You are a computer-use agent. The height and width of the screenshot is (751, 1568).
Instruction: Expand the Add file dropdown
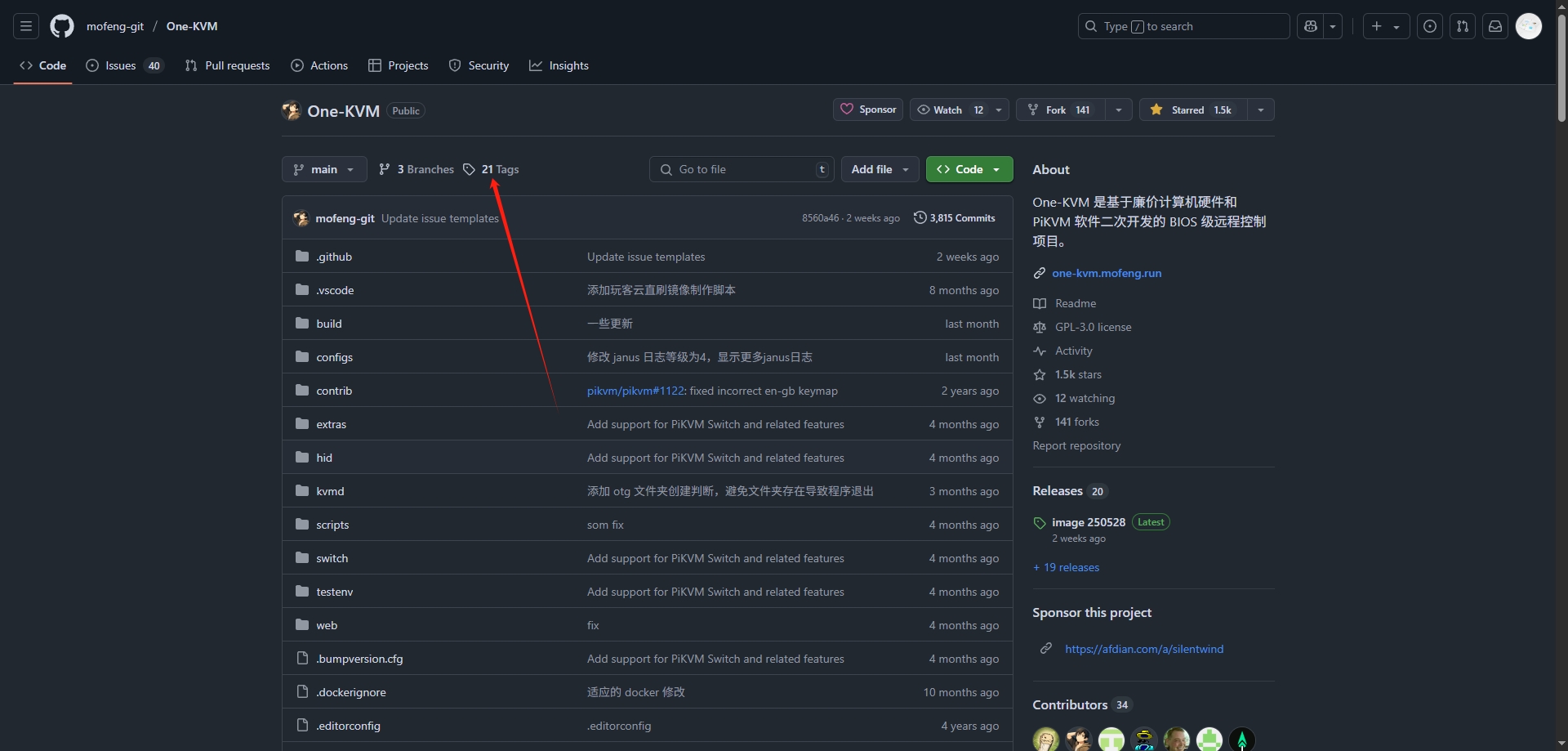(x=880, y=169)
